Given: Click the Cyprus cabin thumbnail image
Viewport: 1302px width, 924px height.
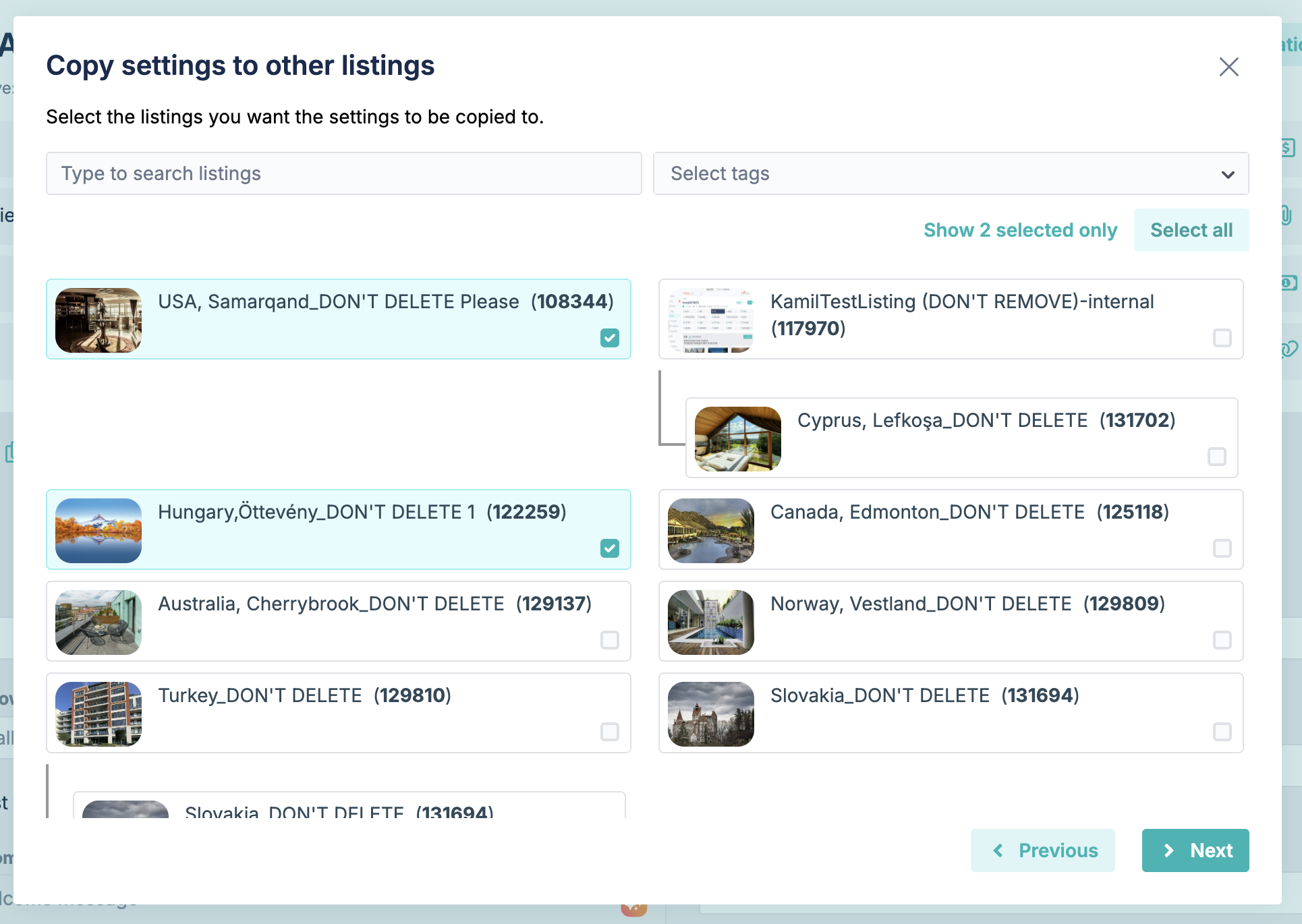Looking at the screenshot, I should [738, 439].
